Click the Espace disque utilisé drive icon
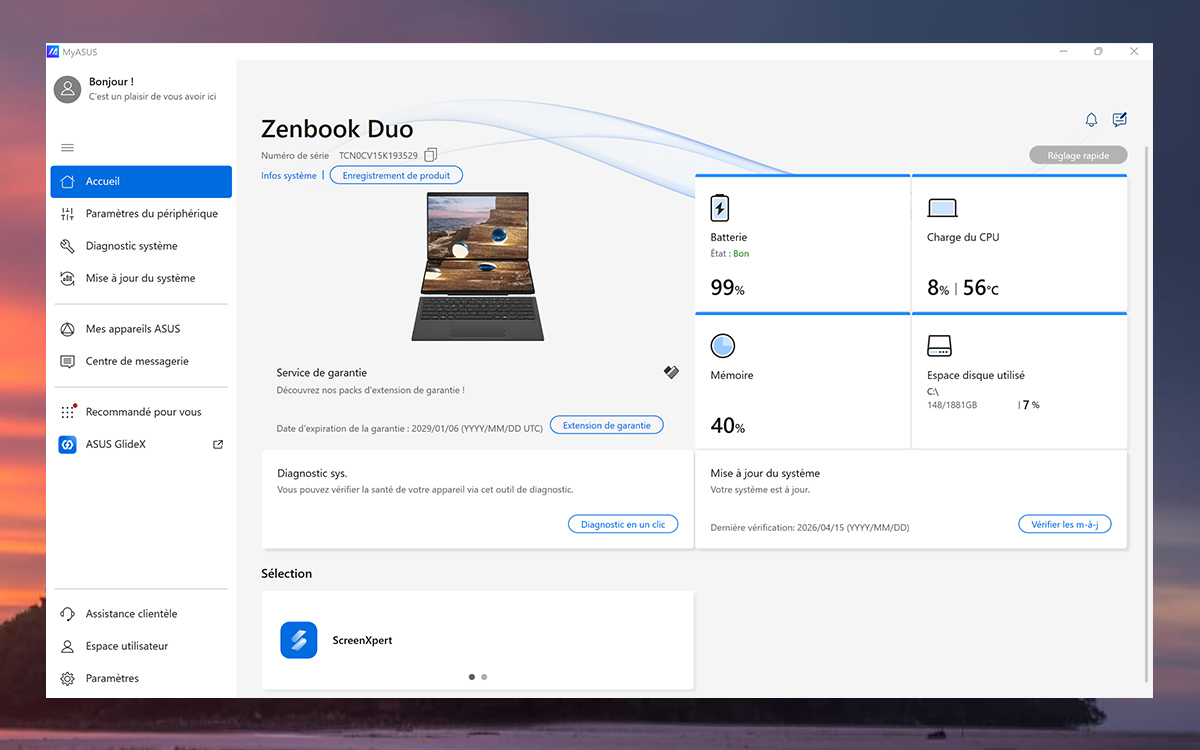 pos(939,345)
